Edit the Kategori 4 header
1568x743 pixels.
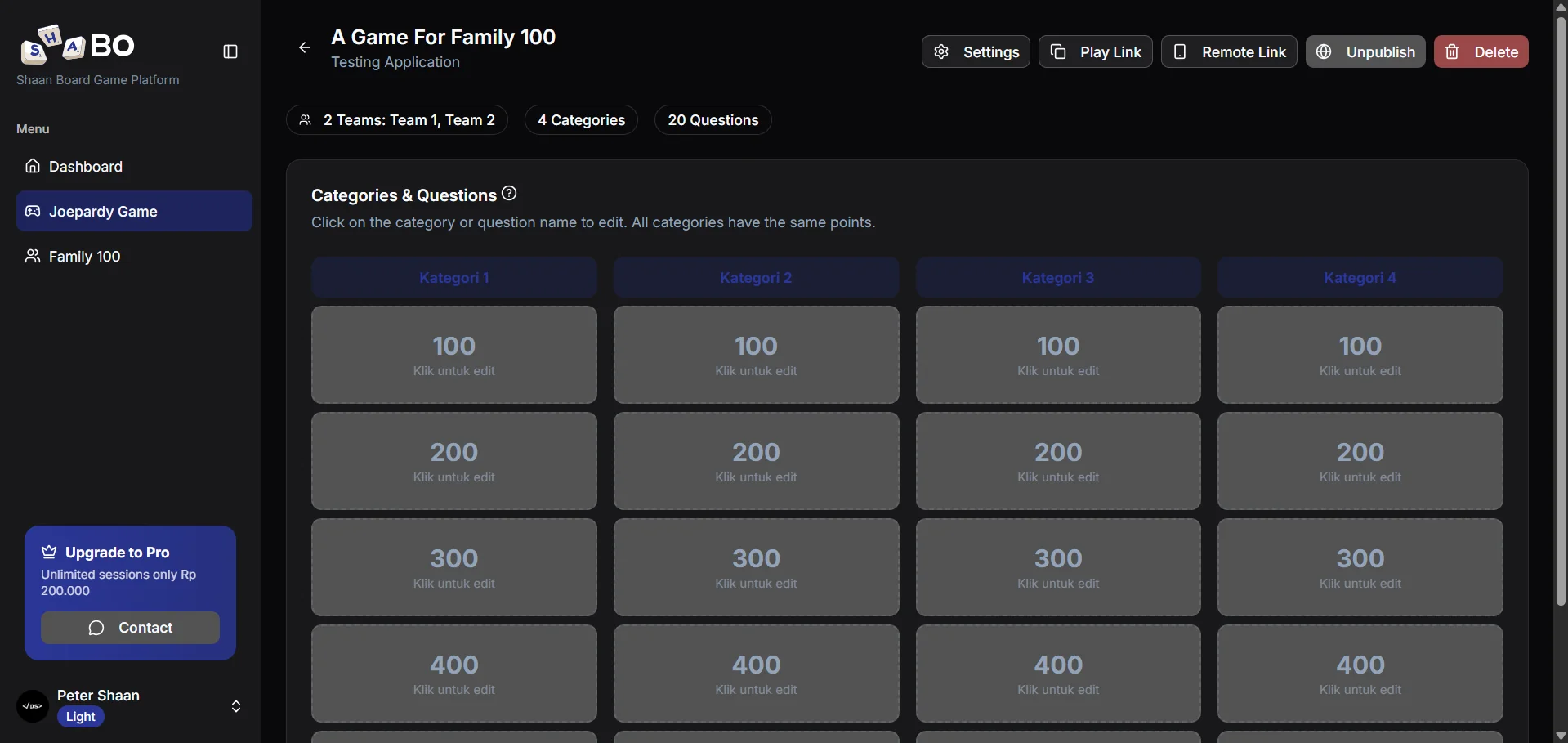[1360, 278]
